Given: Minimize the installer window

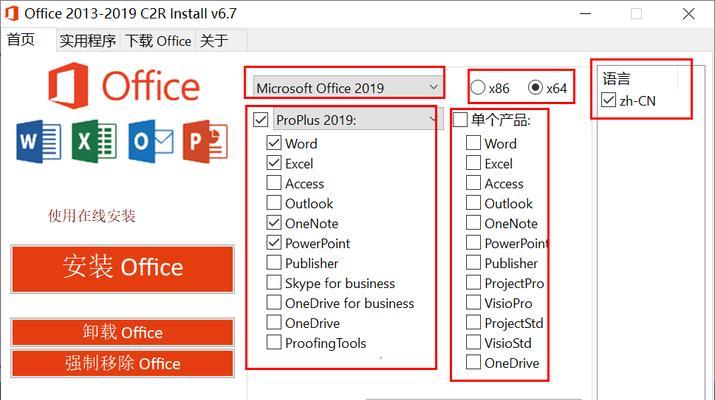Looking at the screenshot, I should 585,14.
